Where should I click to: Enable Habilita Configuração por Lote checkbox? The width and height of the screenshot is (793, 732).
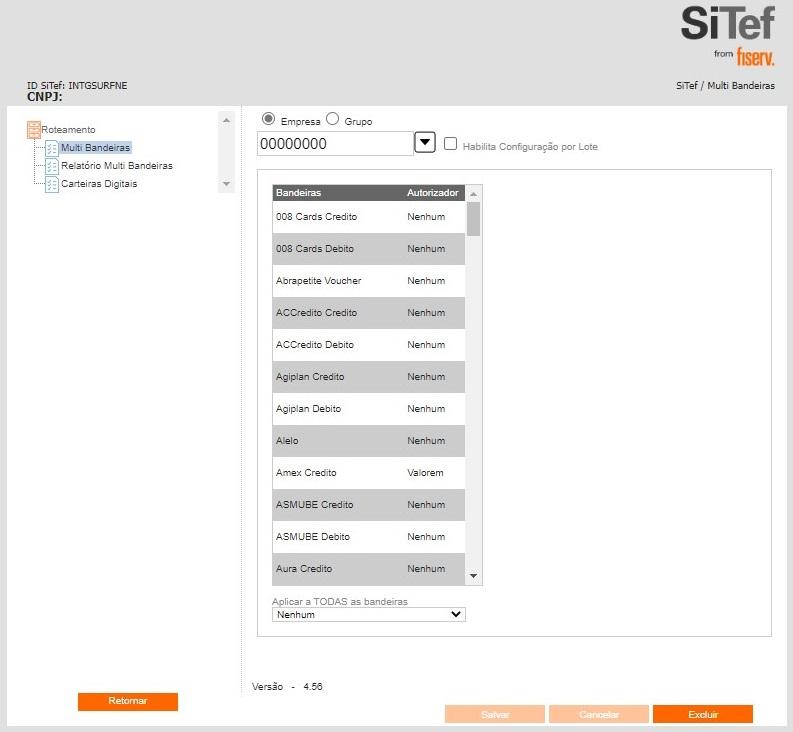(451, 144)
